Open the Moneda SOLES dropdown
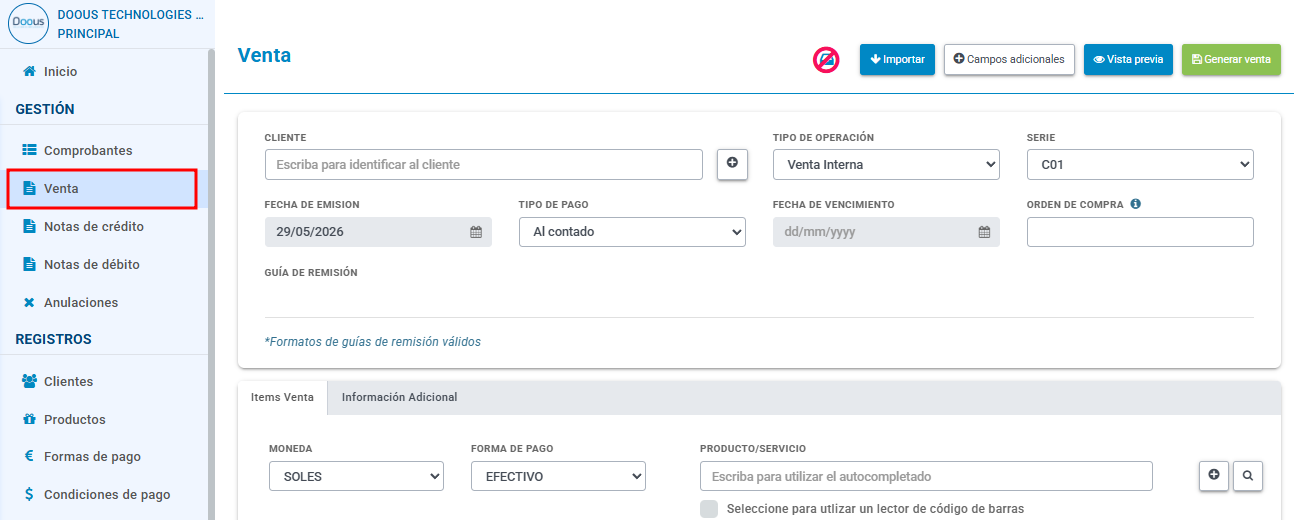 [356, 476]
